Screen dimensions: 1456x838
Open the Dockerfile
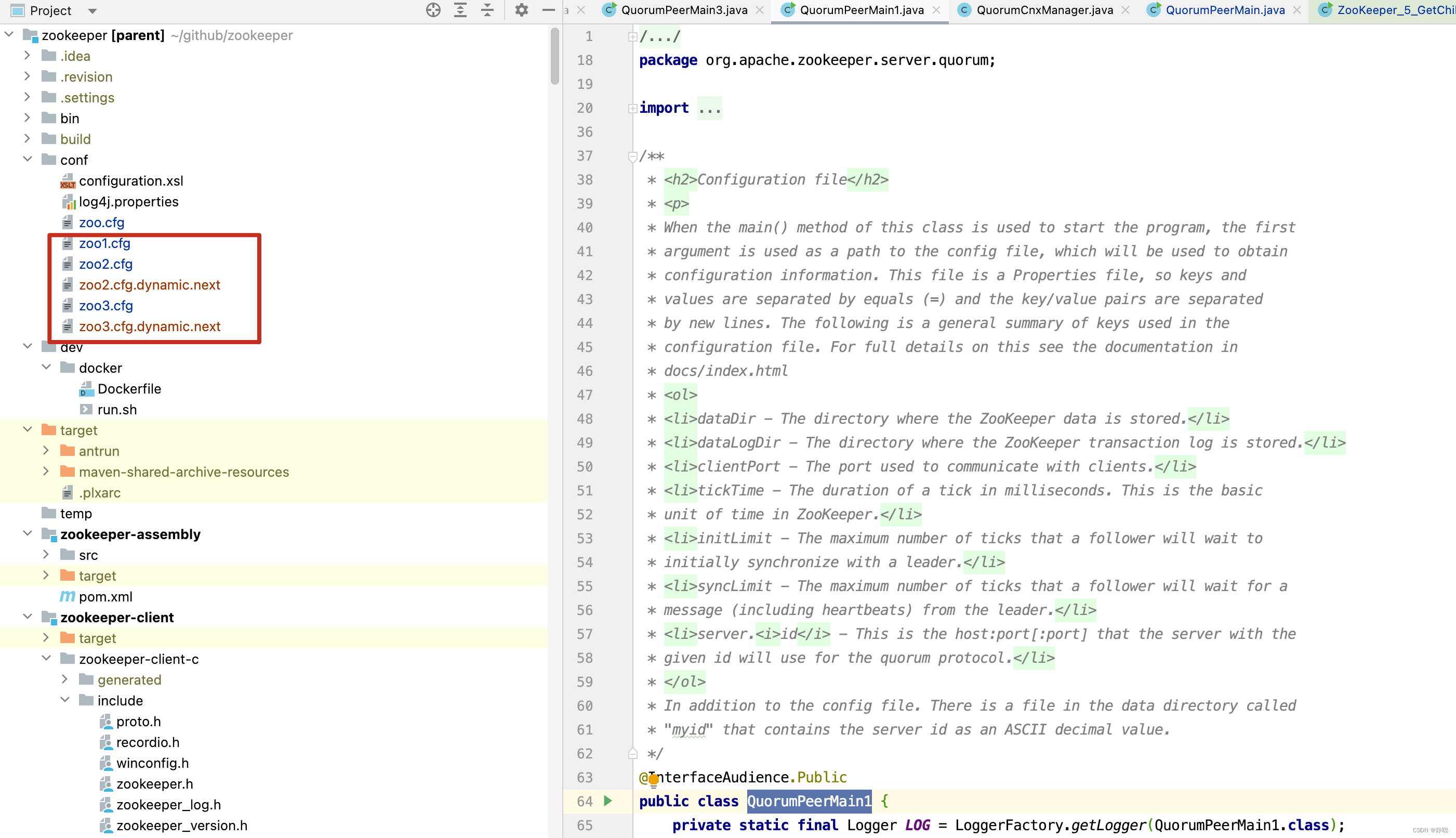click(x=129, y=388)
